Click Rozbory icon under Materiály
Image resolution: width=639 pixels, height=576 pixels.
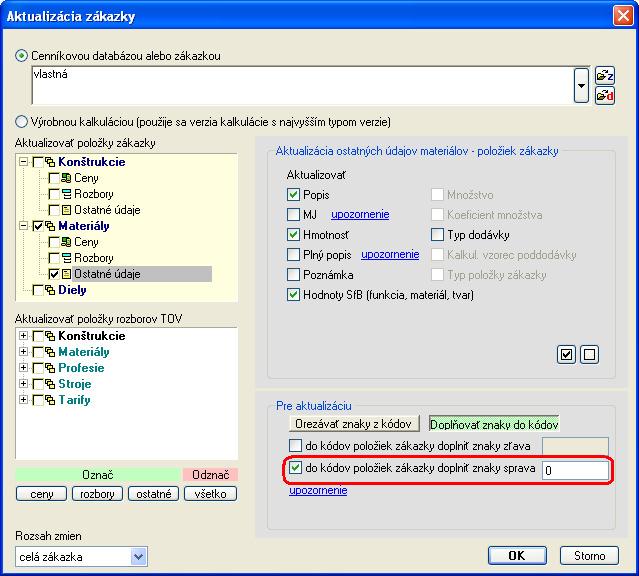66,258
